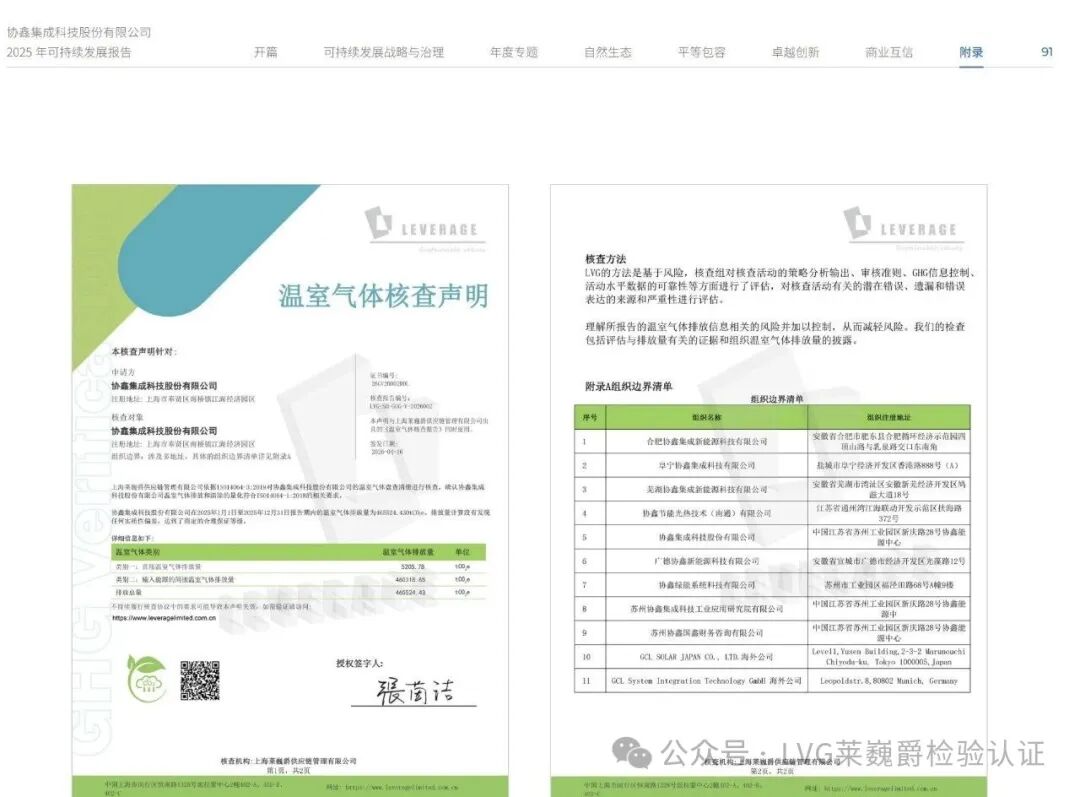This screenshot has width=1080, height=797.
Task: Click the 核查方法 heading
Action: (x=605, y=259)
